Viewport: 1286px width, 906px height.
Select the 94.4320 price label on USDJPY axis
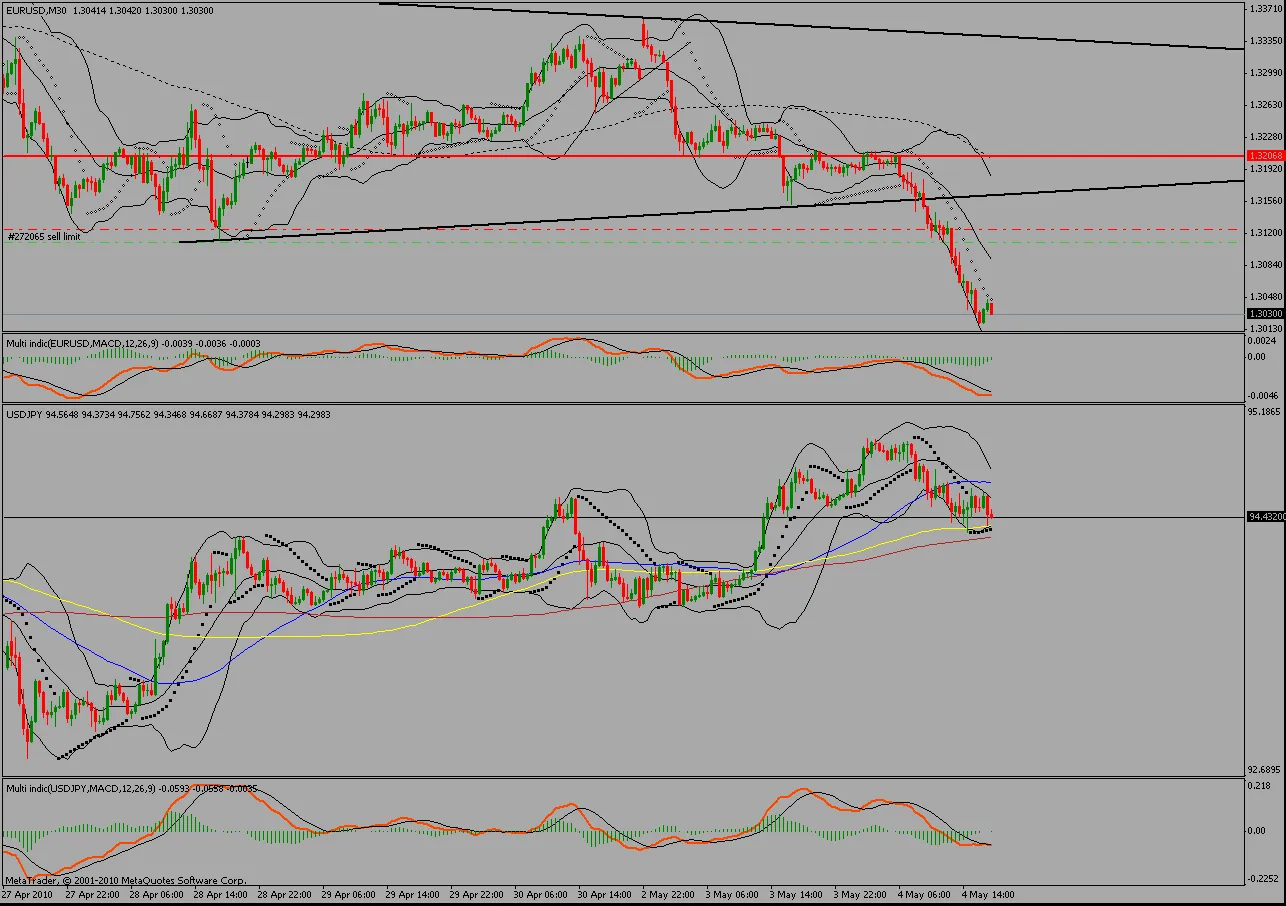tap(1265, 517)
